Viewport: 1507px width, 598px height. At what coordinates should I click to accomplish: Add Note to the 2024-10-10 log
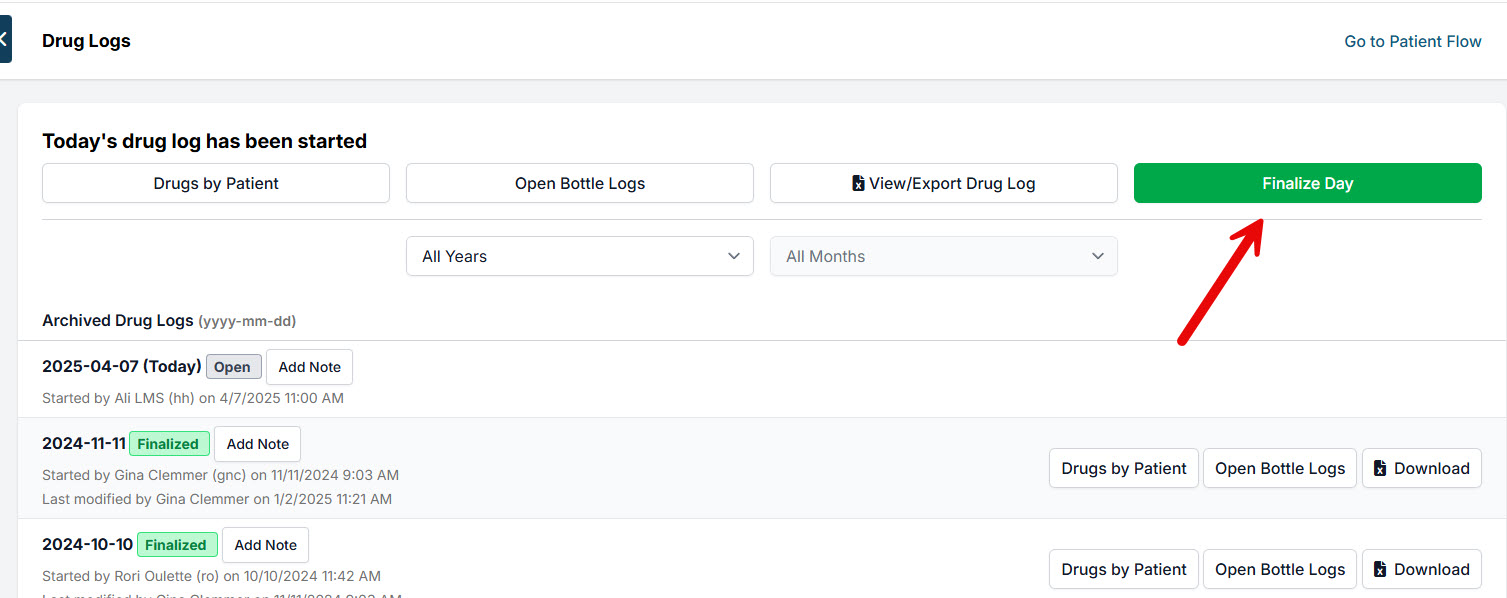(265, 545)
